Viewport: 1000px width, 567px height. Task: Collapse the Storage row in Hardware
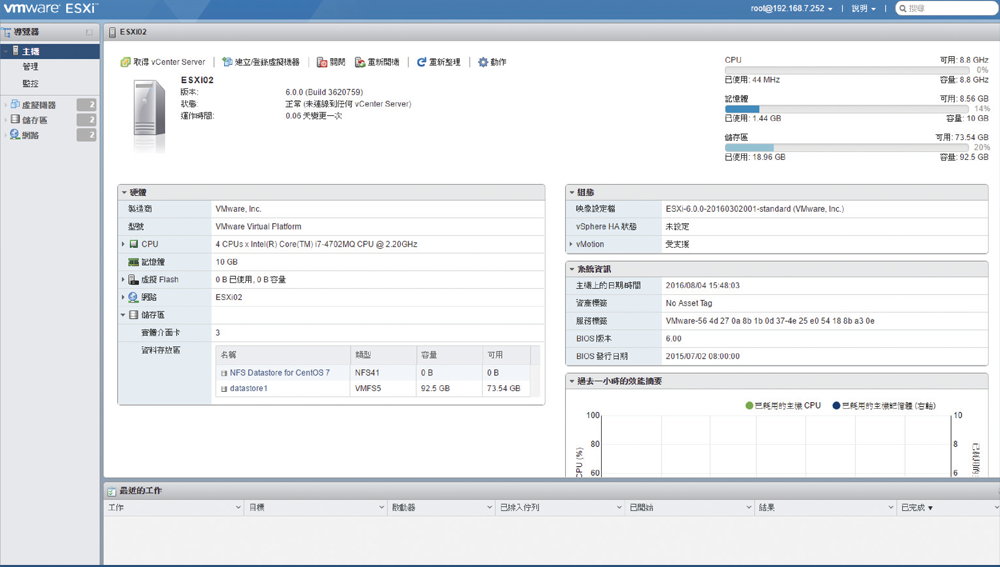123,315
